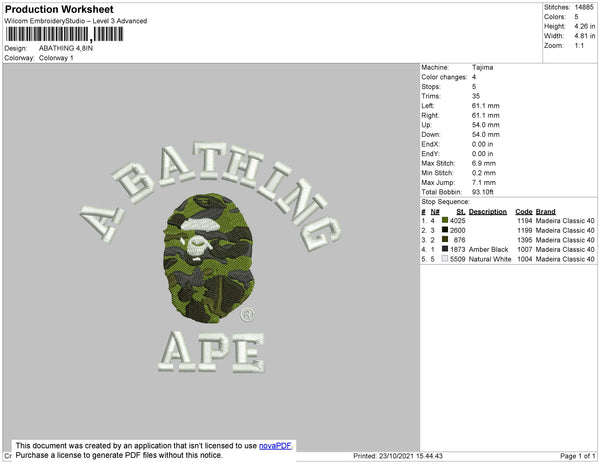Click code 1004 in the Natural White row
The height and width of the screenshot is (464, 600).
pyautogui.click(x=525, y=259)
